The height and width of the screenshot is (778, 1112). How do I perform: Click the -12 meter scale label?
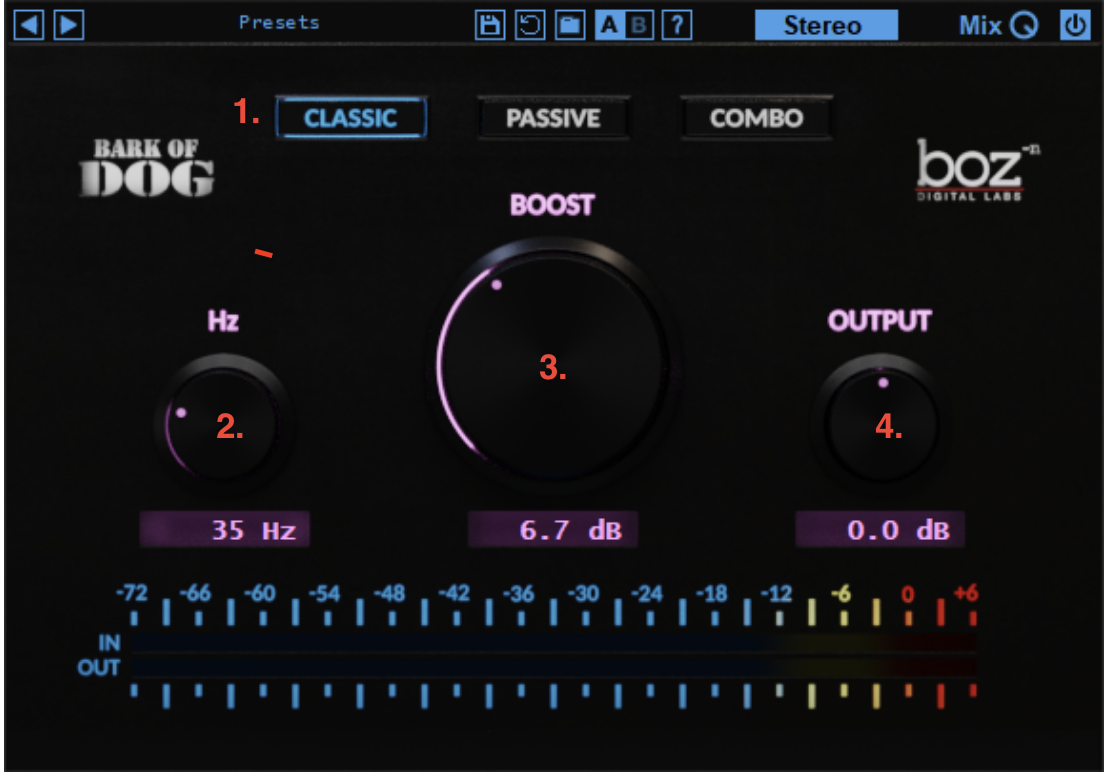(777, 593)
